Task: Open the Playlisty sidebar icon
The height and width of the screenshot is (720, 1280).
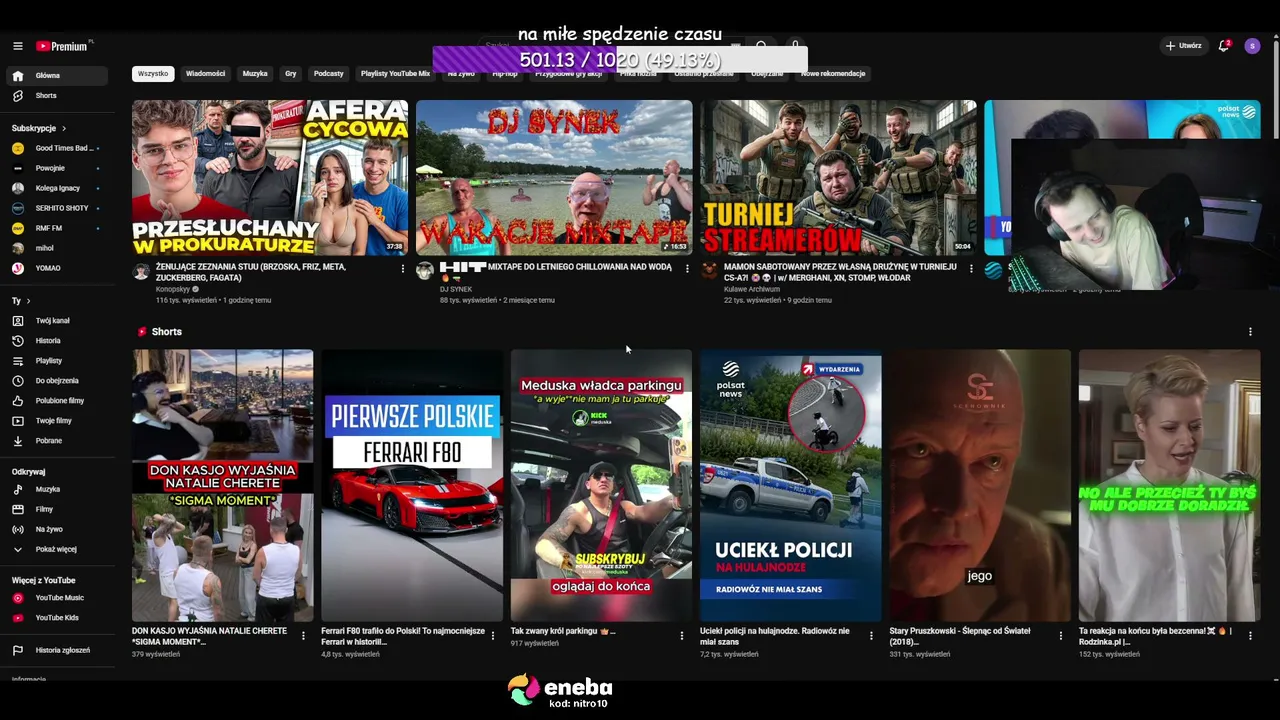Action: point(18,361)
